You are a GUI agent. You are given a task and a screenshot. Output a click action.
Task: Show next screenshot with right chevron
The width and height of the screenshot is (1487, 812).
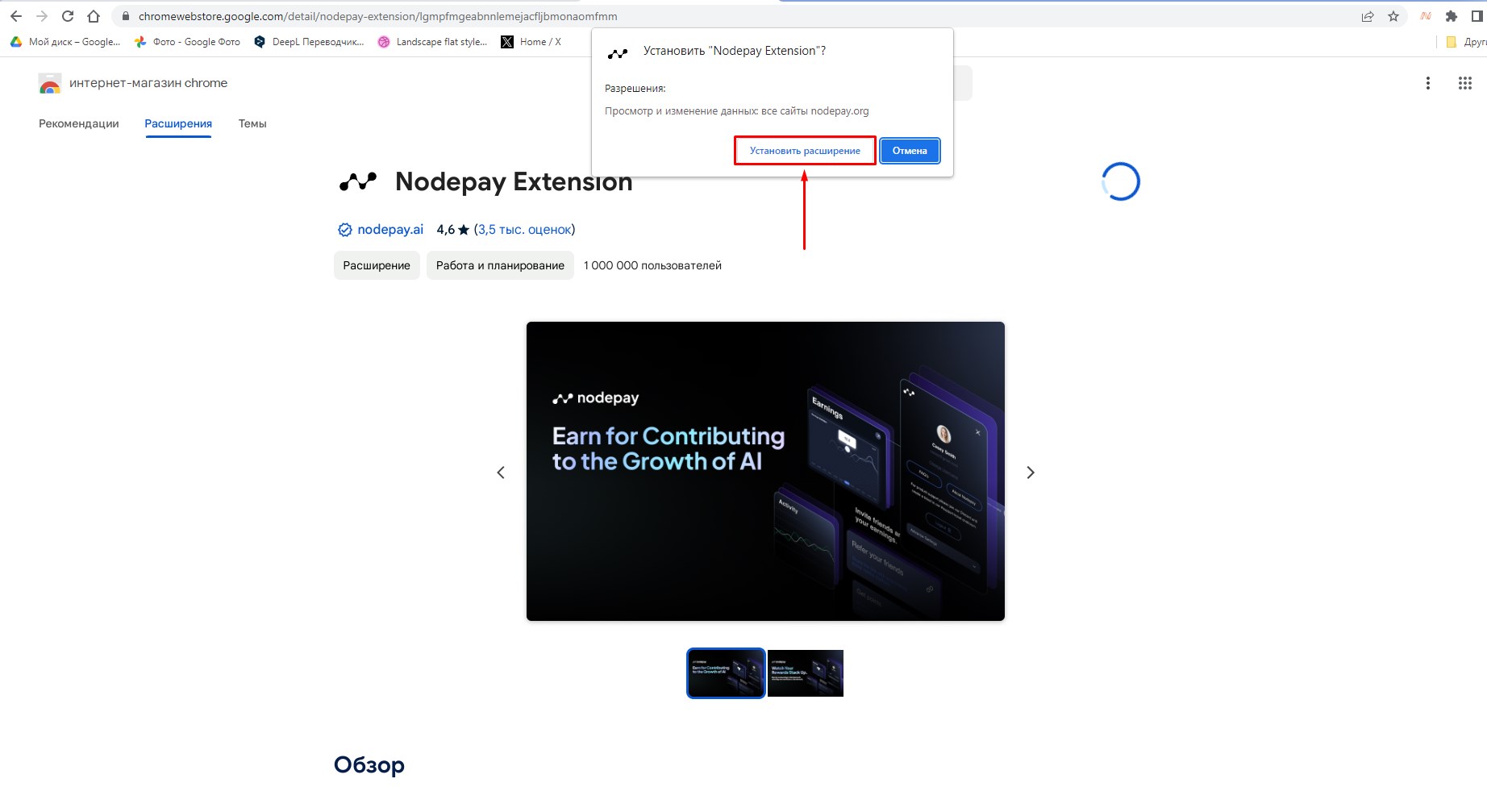coord(1031,473)
